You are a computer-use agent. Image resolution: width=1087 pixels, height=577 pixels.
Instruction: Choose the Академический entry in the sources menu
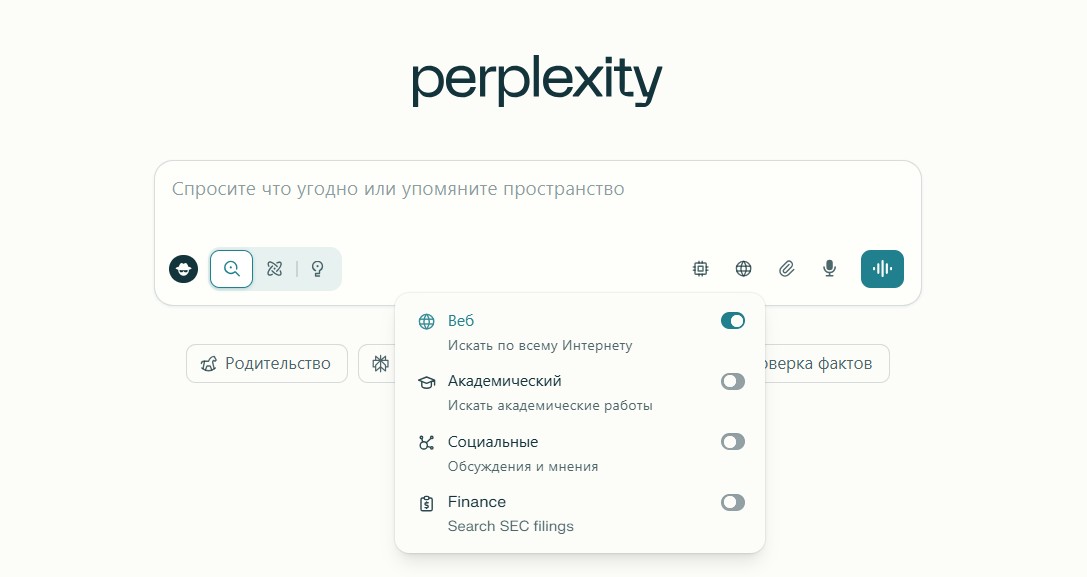(x=540, y=392)
